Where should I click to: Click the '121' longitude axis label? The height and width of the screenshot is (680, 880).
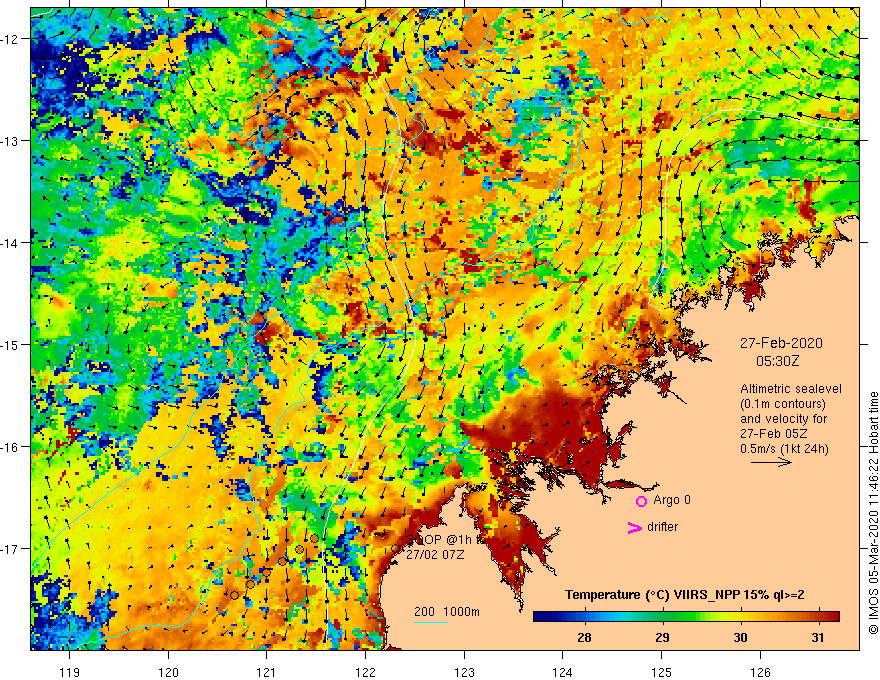(x=267, y=672)
